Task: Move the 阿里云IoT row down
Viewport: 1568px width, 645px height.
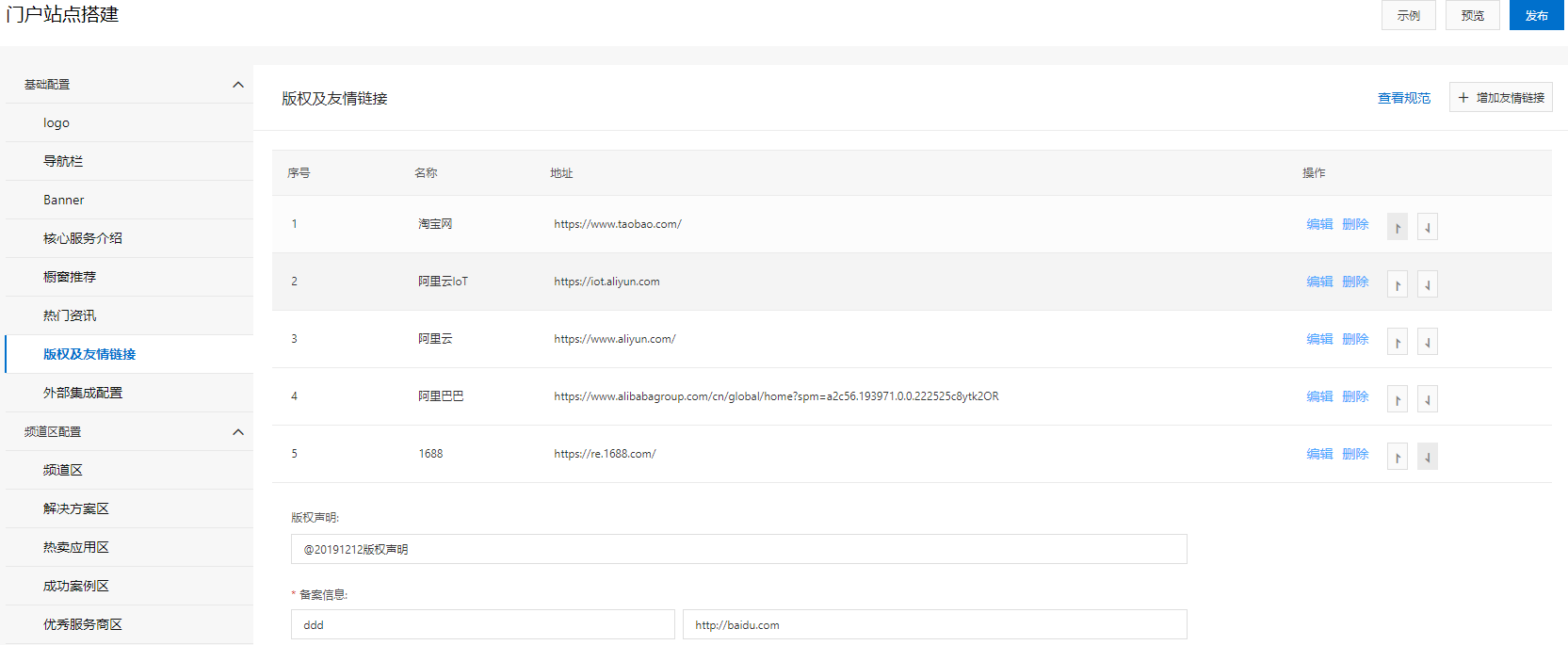Action: tap(1428, 284)
